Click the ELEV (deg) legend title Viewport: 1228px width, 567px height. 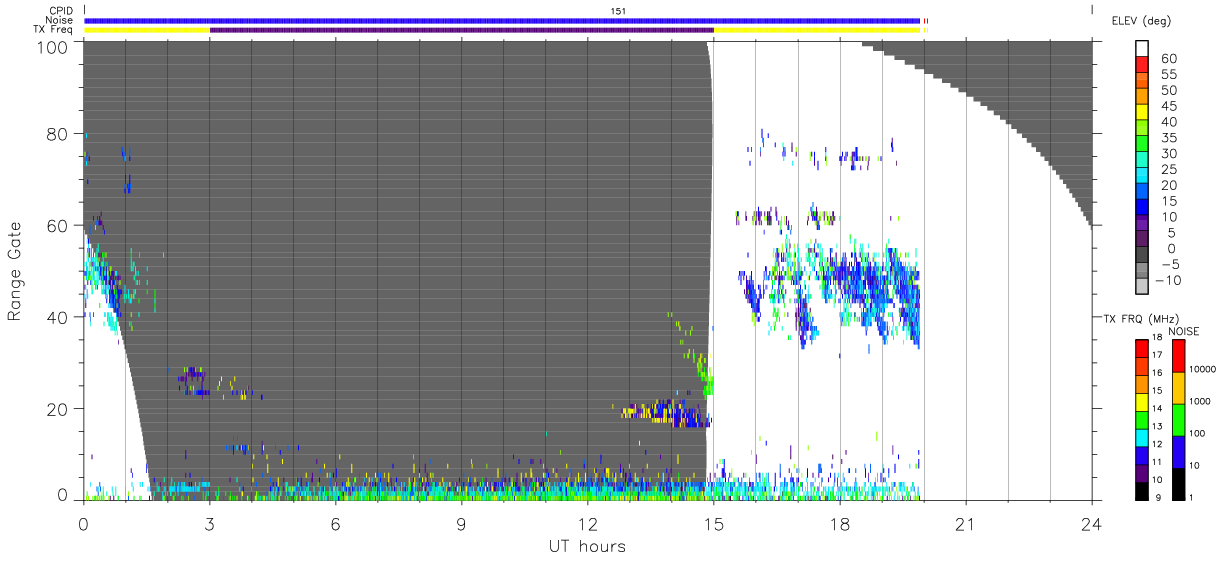[1141, 20]
